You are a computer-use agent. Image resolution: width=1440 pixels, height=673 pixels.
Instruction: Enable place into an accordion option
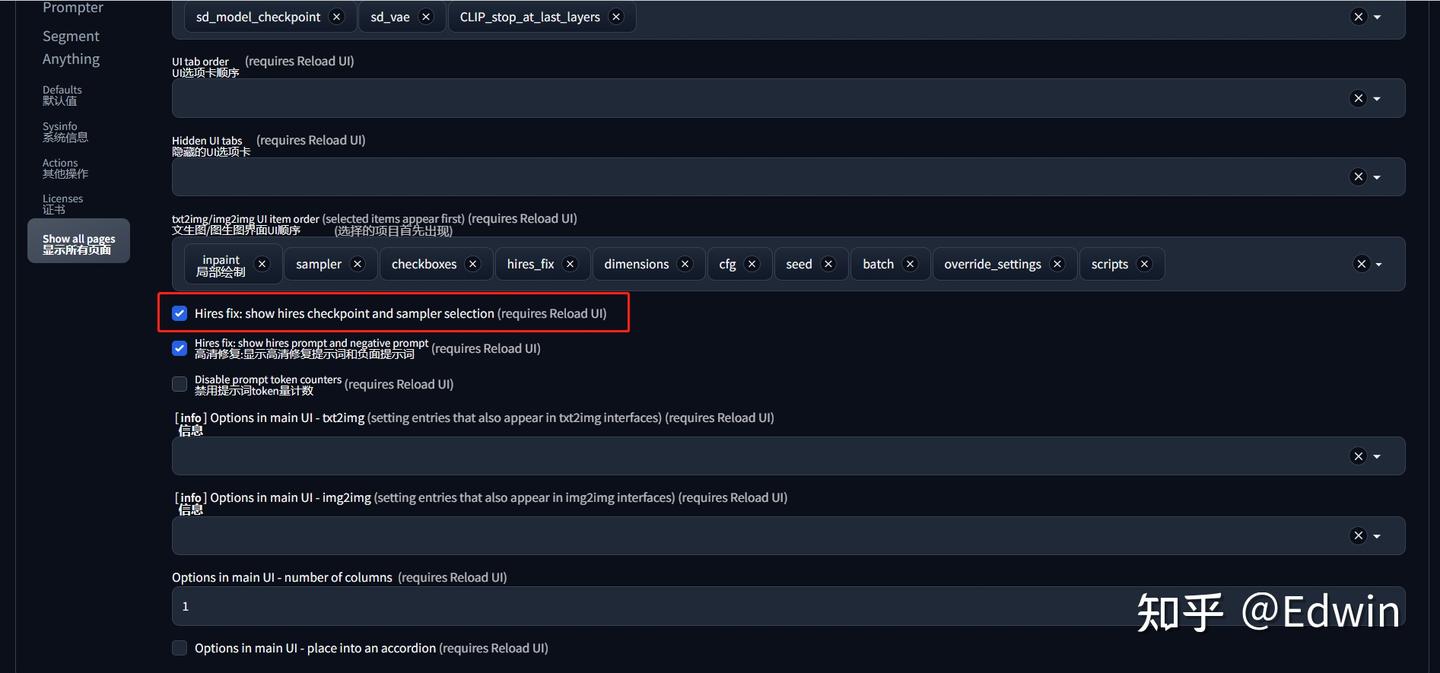click(x=180, y=648)
